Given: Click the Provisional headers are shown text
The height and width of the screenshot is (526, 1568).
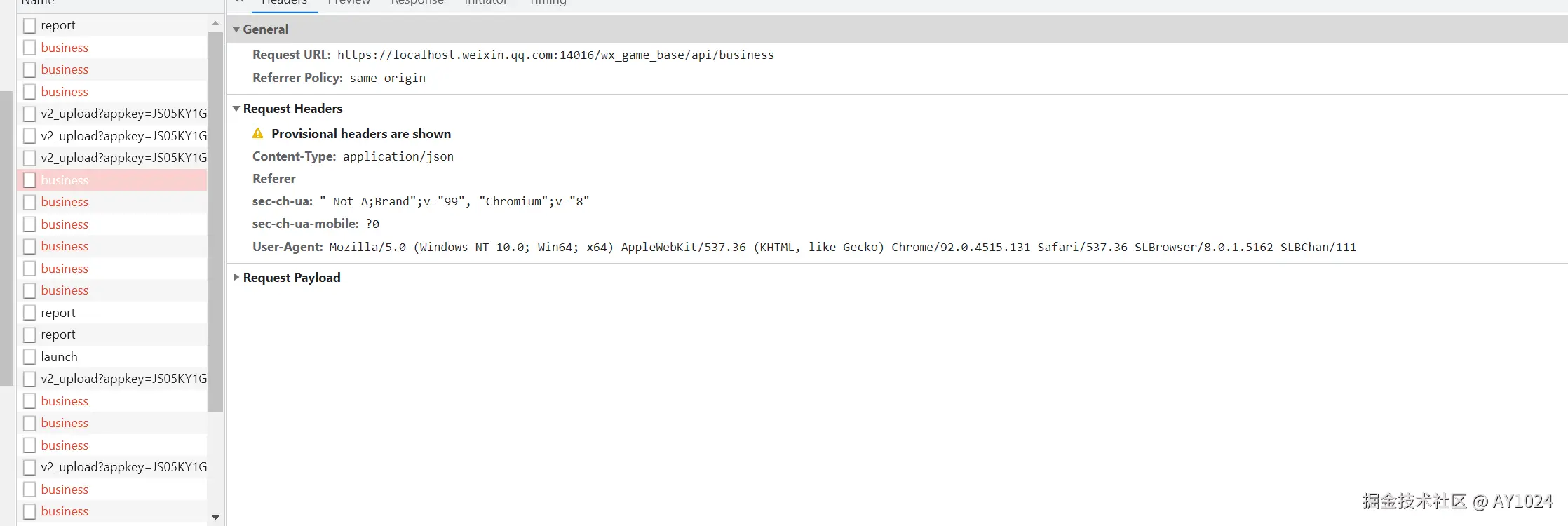Looking at the screenshot, I should pyautogui.click(x=361, y=133).
